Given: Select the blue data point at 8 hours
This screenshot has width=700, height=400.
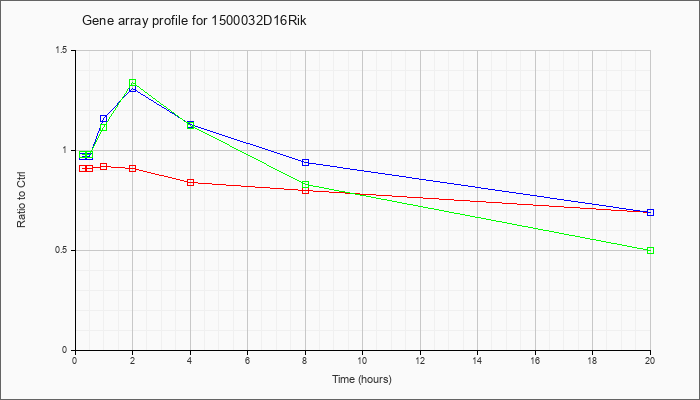Looking at the screenshot, I should pyautogui.click(x=305, y=162).
